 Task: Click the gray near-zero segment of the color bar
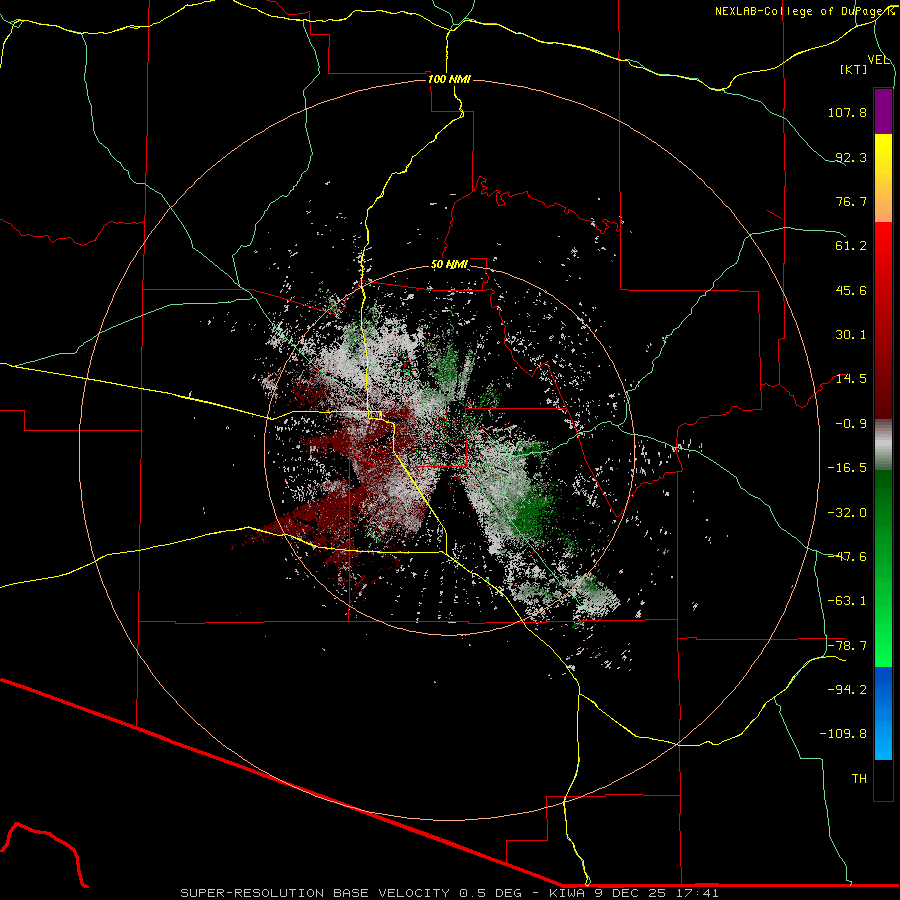[x=883, y=445]
